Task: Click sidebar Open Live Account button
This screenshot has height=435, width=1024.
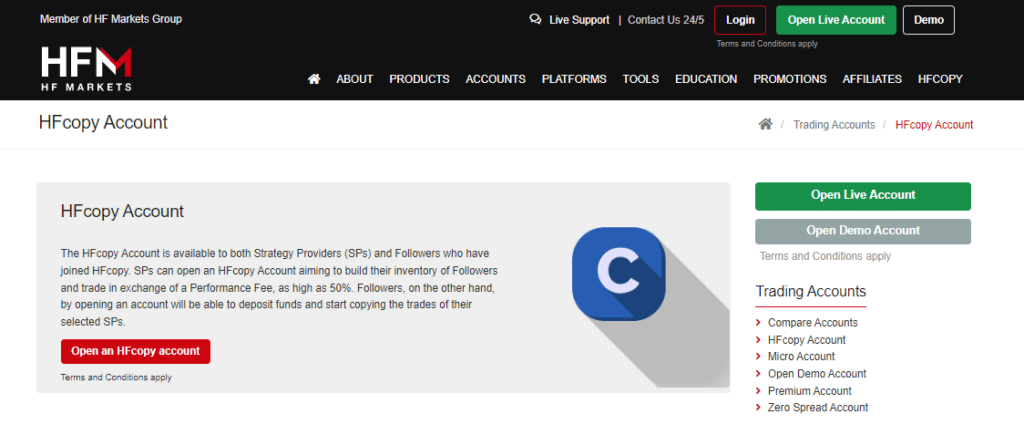Action: (863, 196)
